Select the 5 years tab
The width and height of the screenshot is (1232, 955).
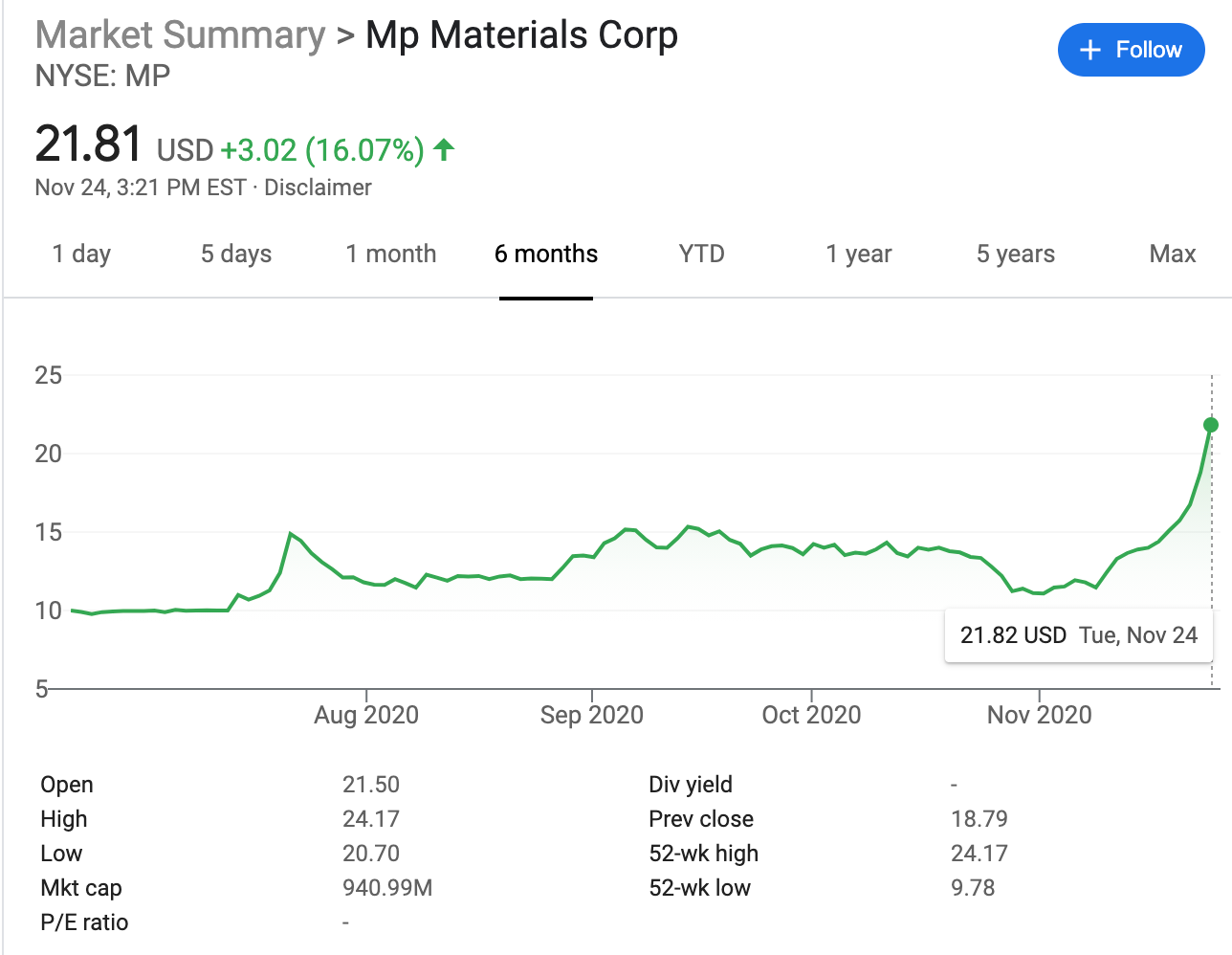(1015, 254)
